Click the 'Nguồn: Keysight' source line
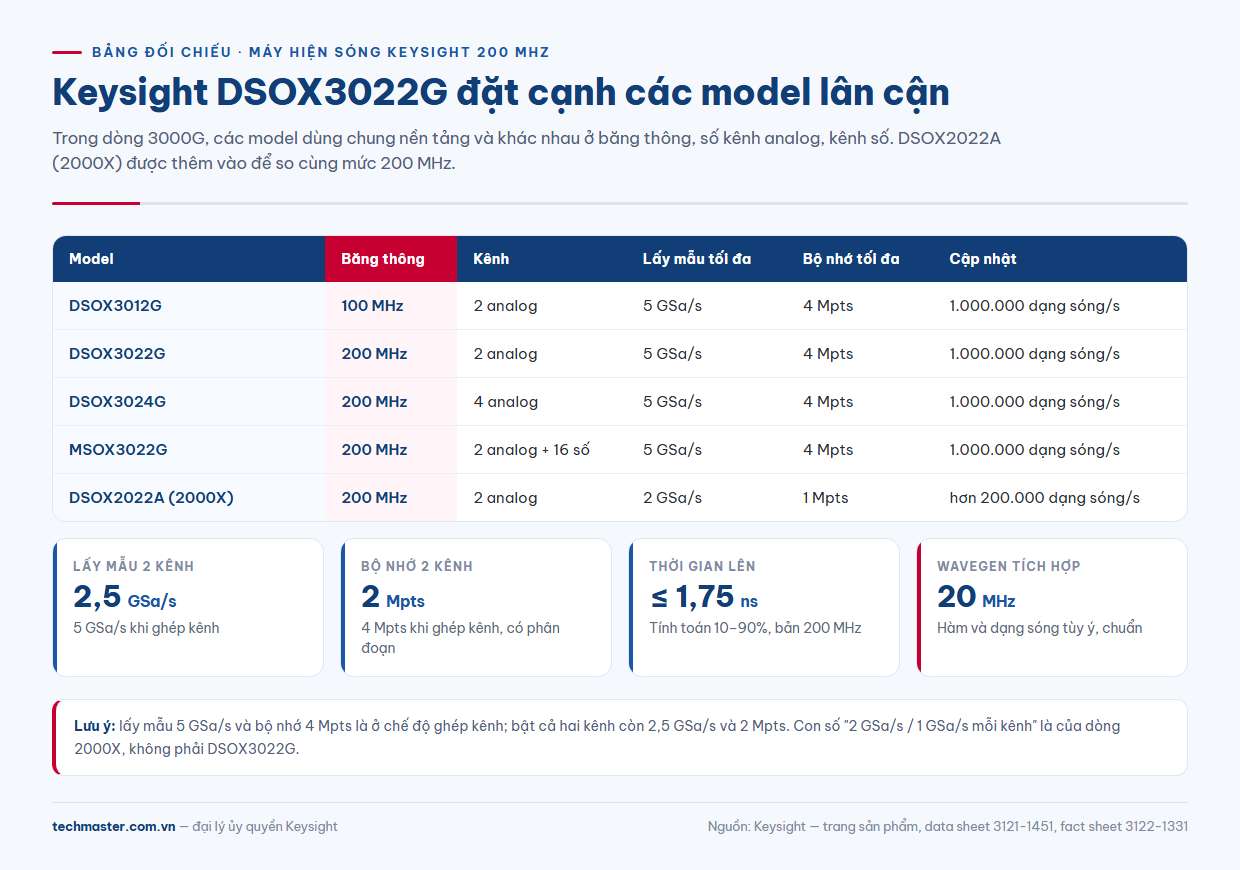The image size is (1240, 870). [x=947, y=827]
